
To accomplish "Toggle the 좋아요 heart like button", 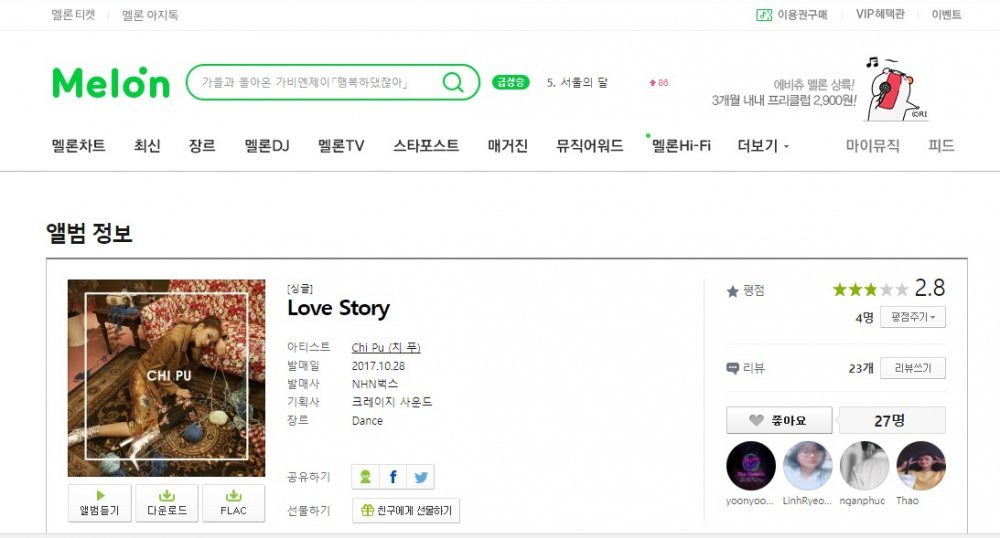I will 779,420.
